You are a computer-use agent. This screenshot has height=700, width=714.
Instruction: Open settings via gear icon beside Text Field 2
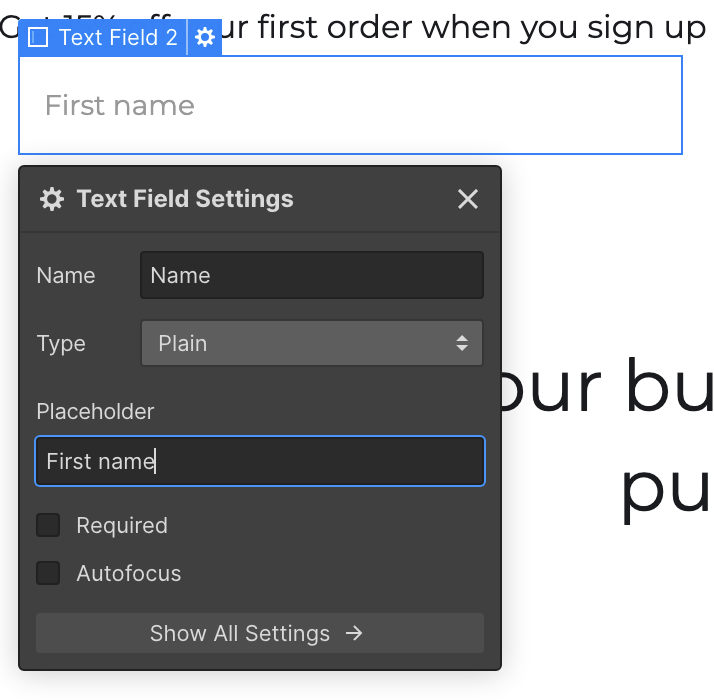click(x=204, y=37)
